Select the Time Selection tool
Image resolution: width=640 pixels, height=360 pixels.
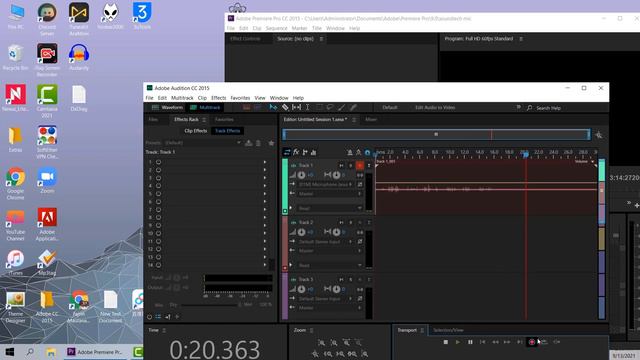(x=307, y=107)
